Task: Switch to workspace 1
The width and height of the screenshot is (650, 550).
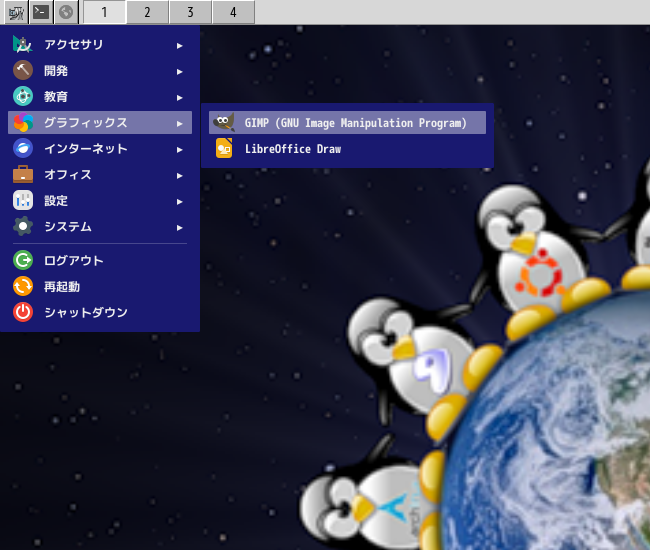Action: 104,12
